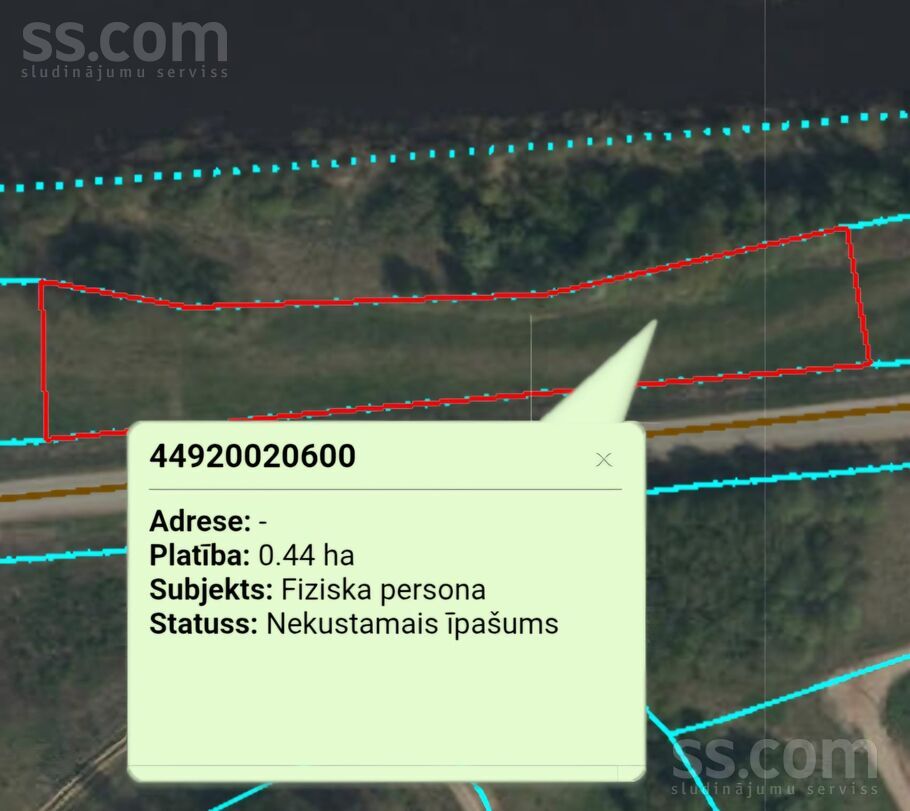Click the Fiziska persona subject text

(x=384, y=590)
